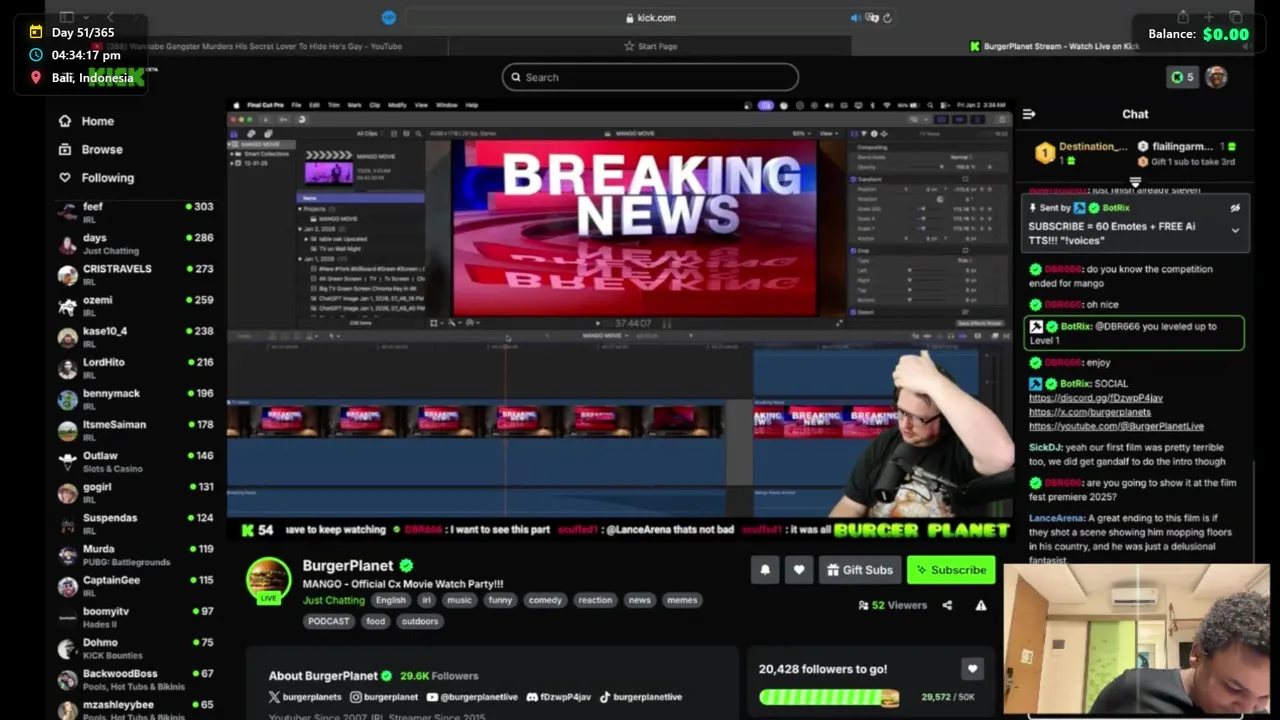
Task: Click the followers goal progress bar
Action: [x=829, y=697]
